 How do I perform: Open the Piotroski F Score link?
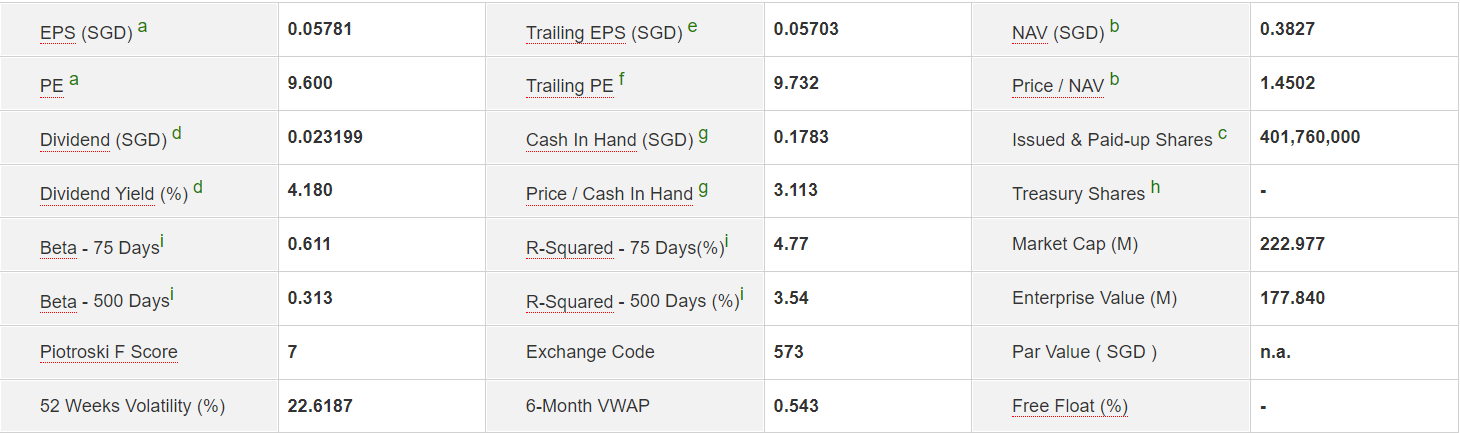pyautogui.click(x=108, y=352)
